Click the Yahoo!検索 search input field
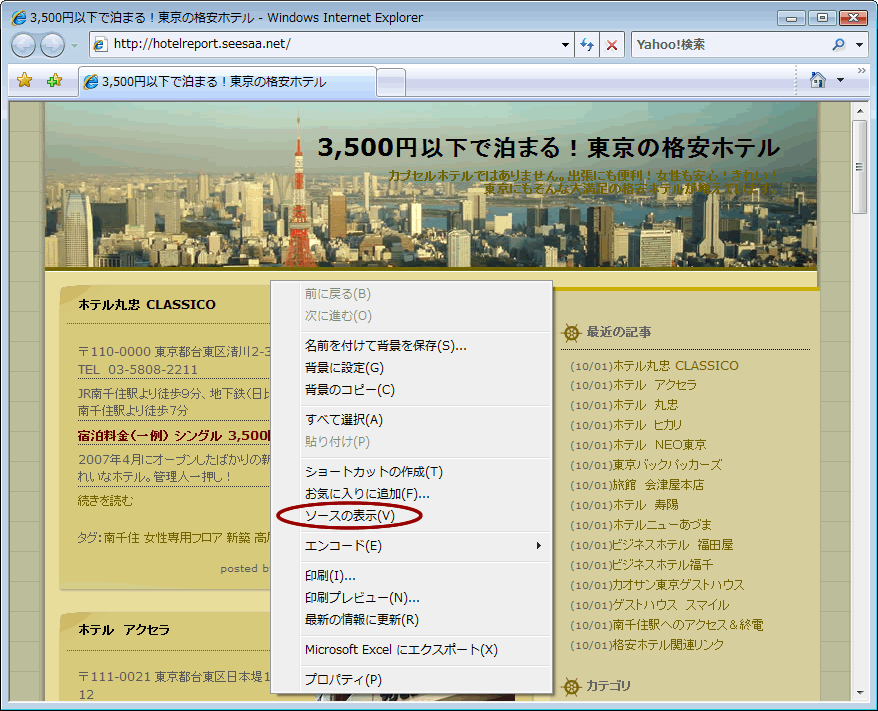The width and height of the screenshot is (878, 711). pos(730,45)
